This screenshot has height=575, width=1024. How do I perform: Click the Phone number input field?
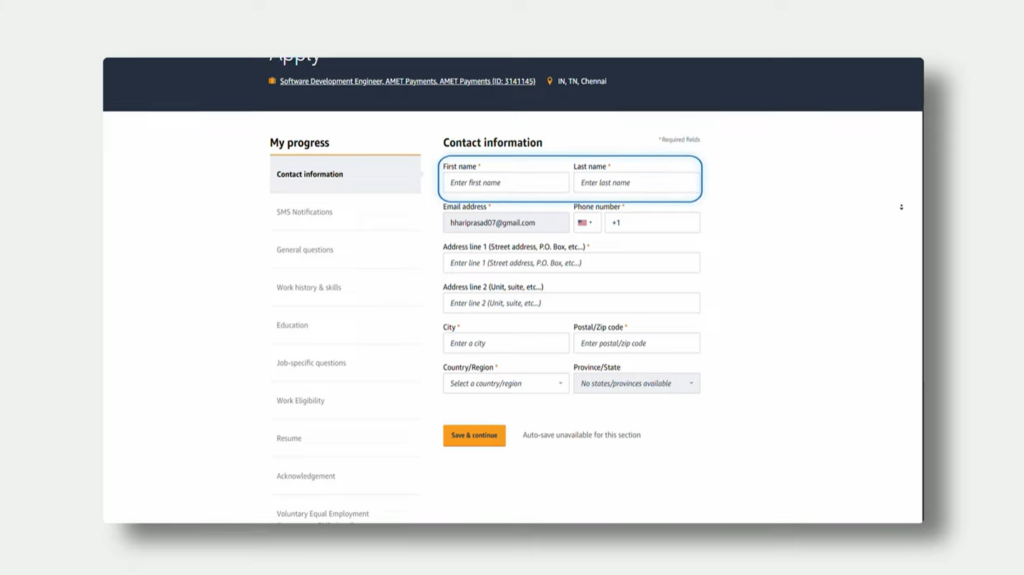pos(653,223)
